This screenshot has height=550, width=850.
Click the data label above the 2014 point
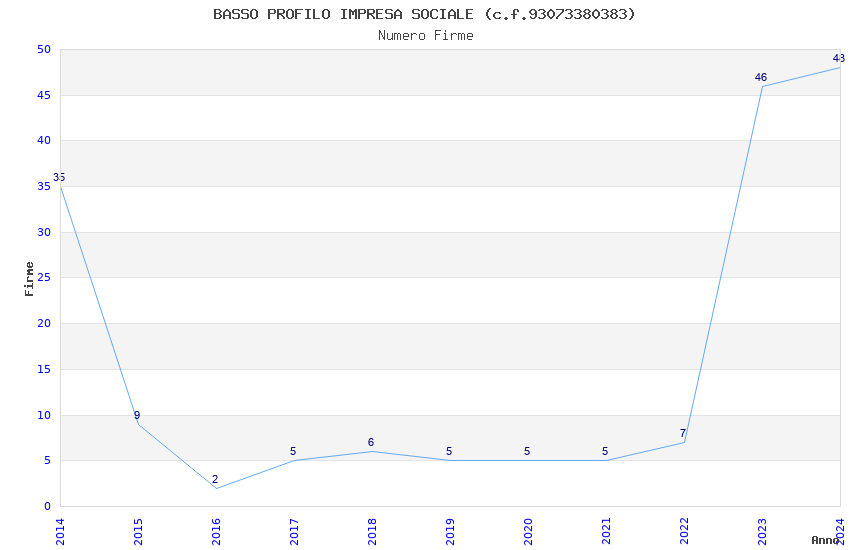(x=59, y=177)
